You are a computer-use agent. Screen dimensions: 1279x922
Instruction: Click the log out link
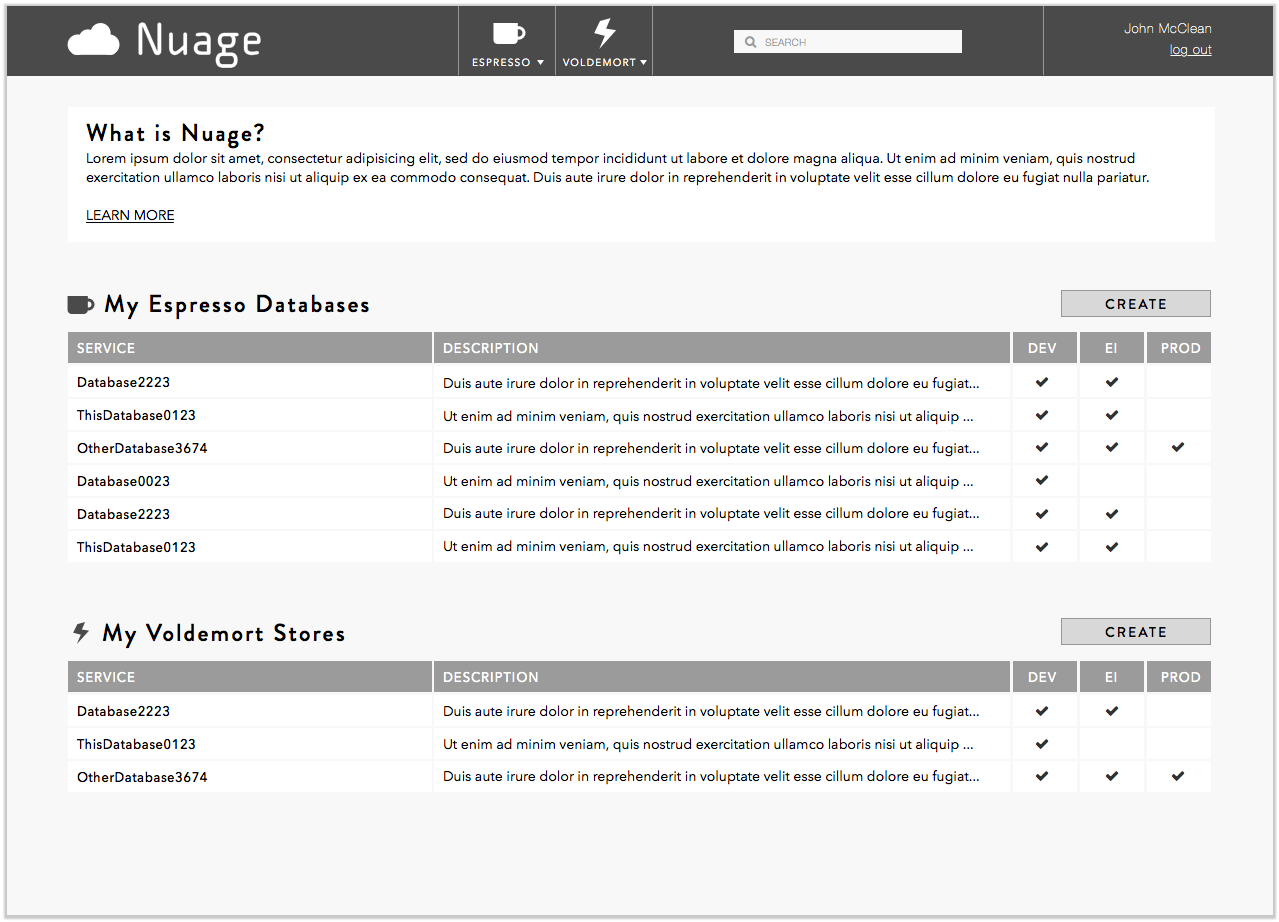1190,50
